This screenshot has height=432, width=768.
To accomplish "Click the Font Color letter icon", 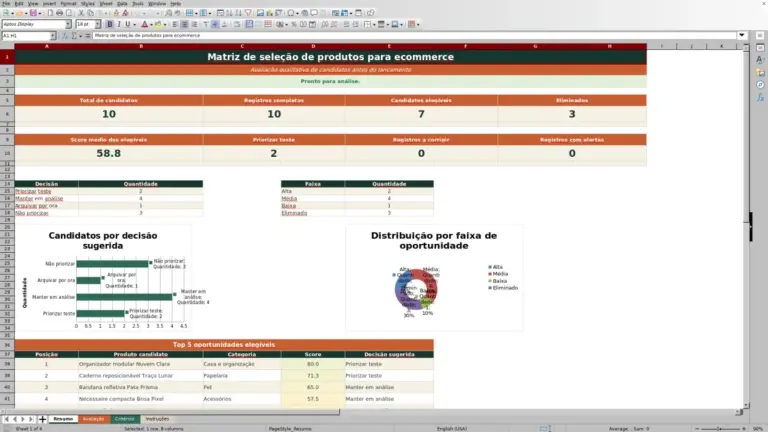I will tap(144, 24).
